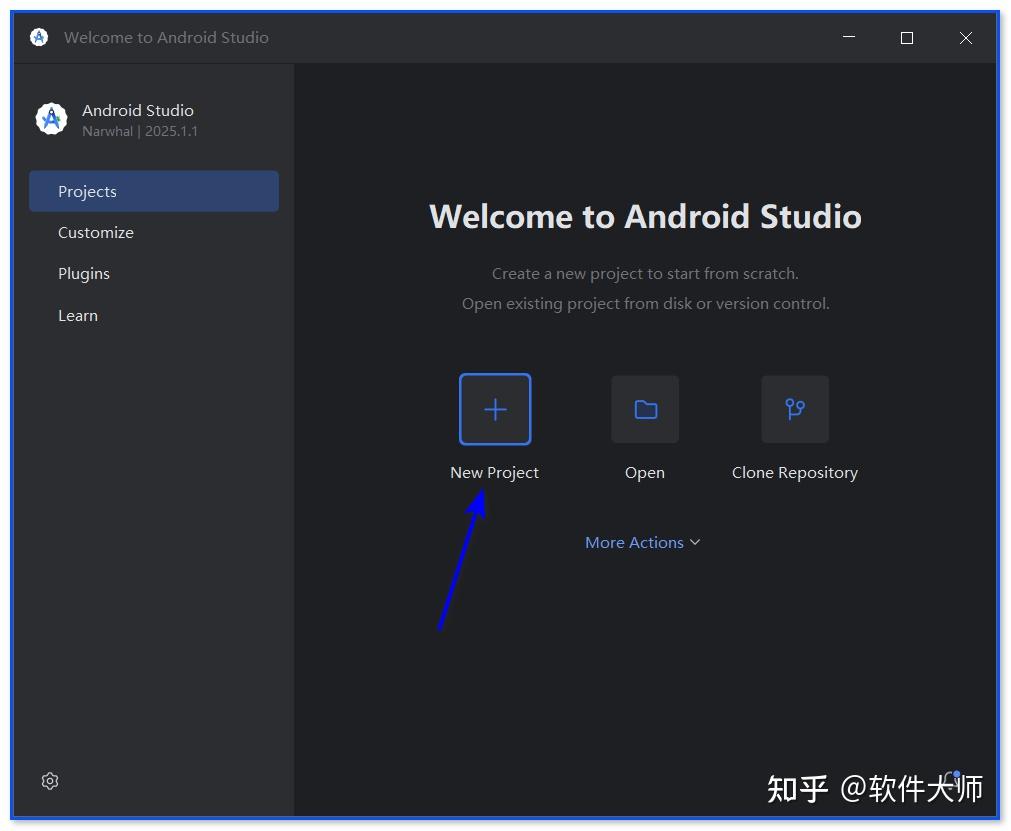Screen dimensions: 1011x831
Task: Open the settings gear in bottom sidebar
Action: point(50,781)
